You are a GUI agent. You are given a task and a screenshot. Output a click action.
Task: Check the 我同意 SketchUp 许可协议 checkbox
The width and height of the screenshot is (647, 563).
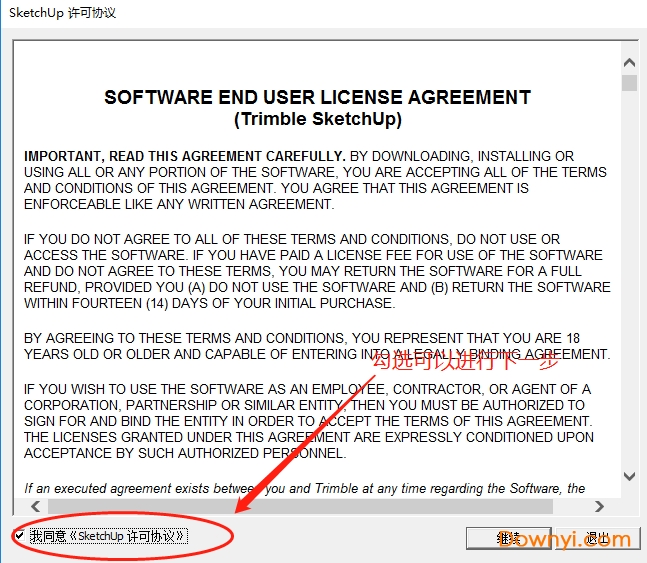(21, 536)
